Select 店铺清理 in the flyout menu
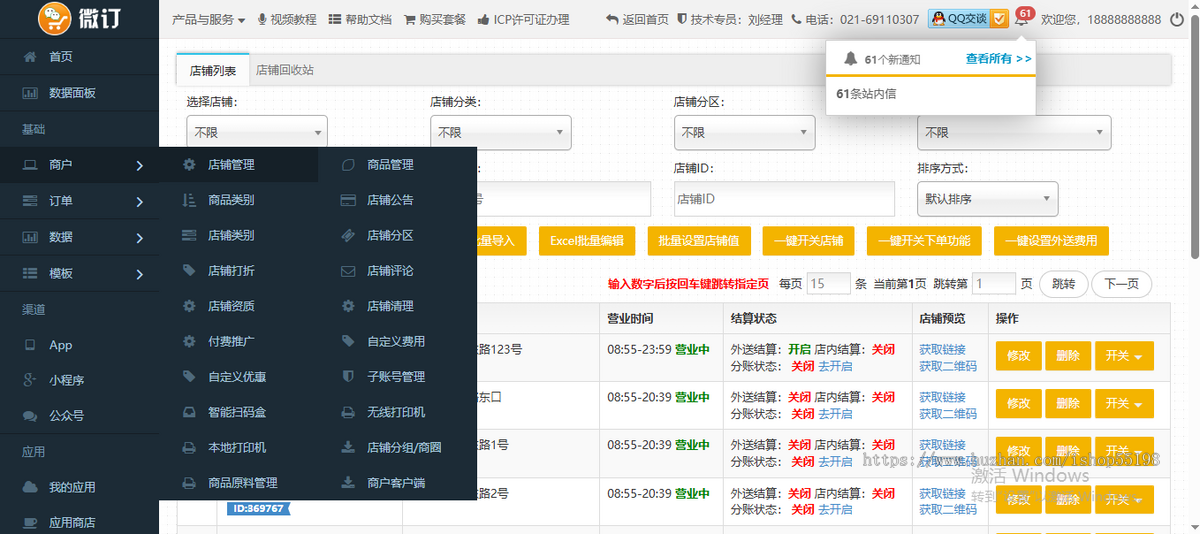This screenshot has height=534, width=1200. click(390, 306)
